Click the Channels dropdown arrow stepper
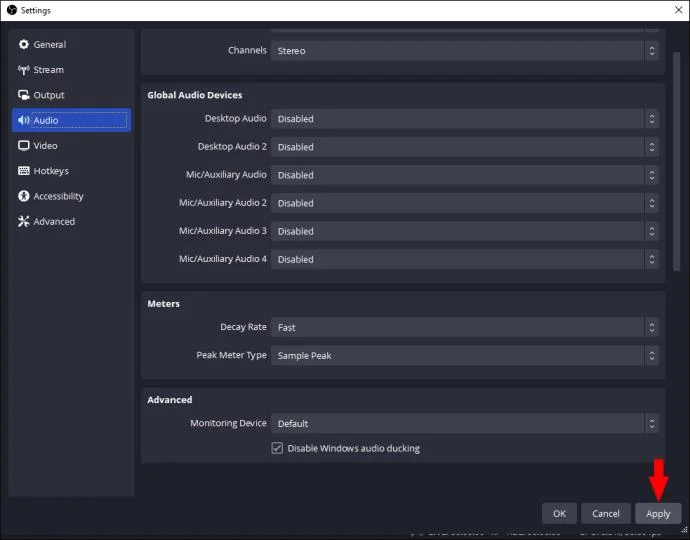This screenshot has width=690, height=540. coord(652,51)
